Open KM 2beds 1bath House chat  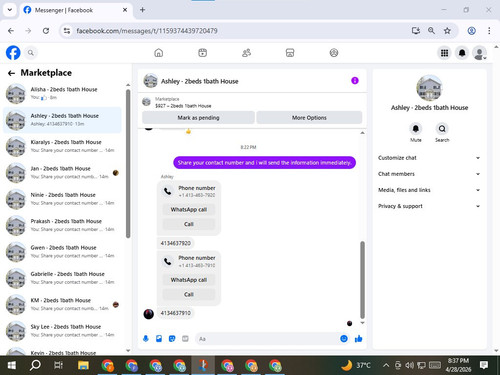62,304
